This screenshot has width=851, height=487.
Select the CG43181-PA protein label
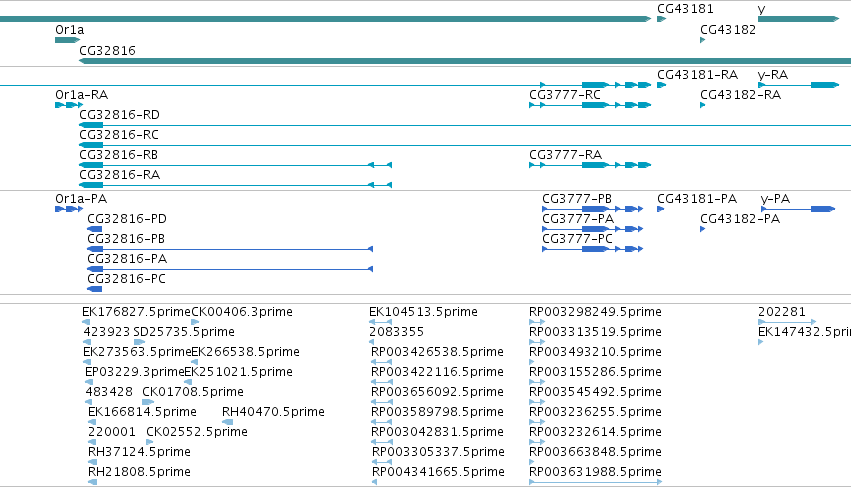pyautogui.click(x=697, y=199)
